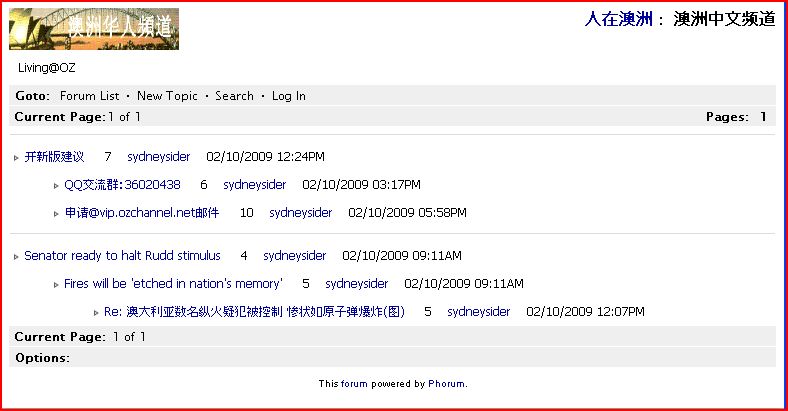Open sydneysider profile on Re: 澳大利亚 row
The width and height of the screenshot is (788, 411).
coord(478,312)
